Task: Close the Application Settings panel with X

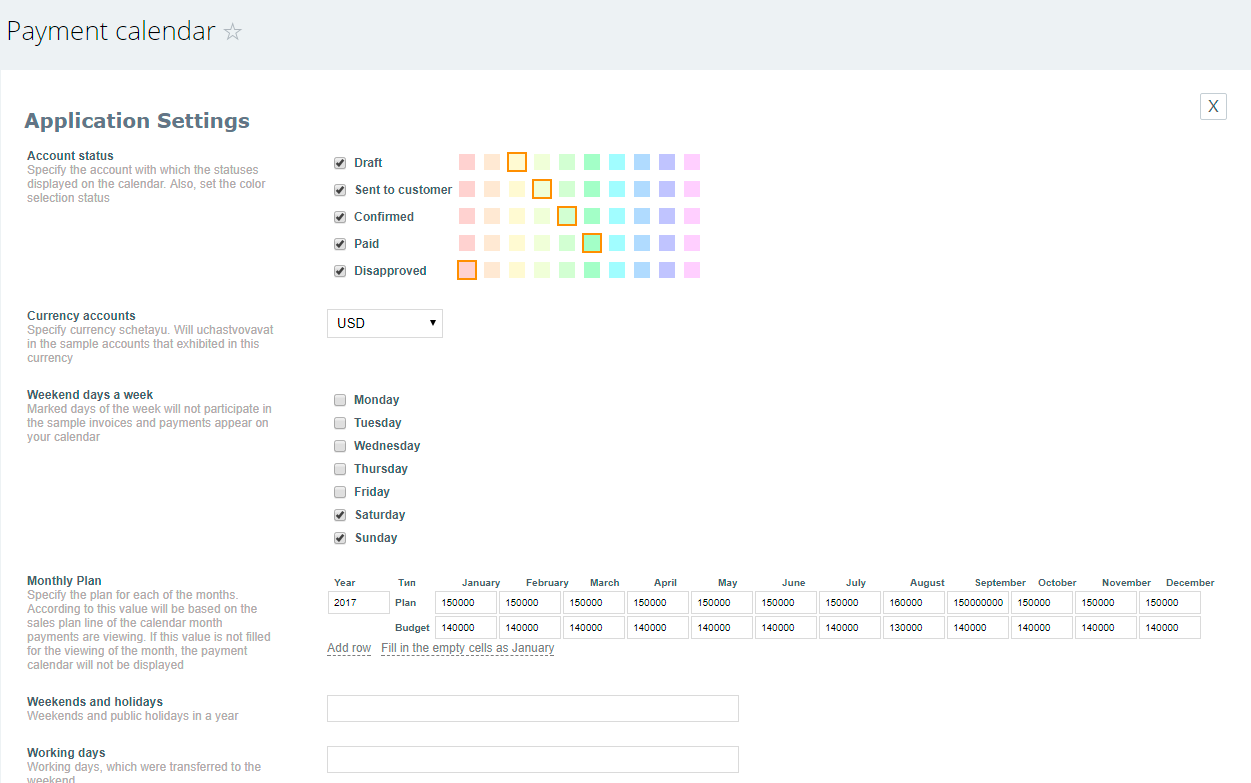Action: (x=1212, y=107)
